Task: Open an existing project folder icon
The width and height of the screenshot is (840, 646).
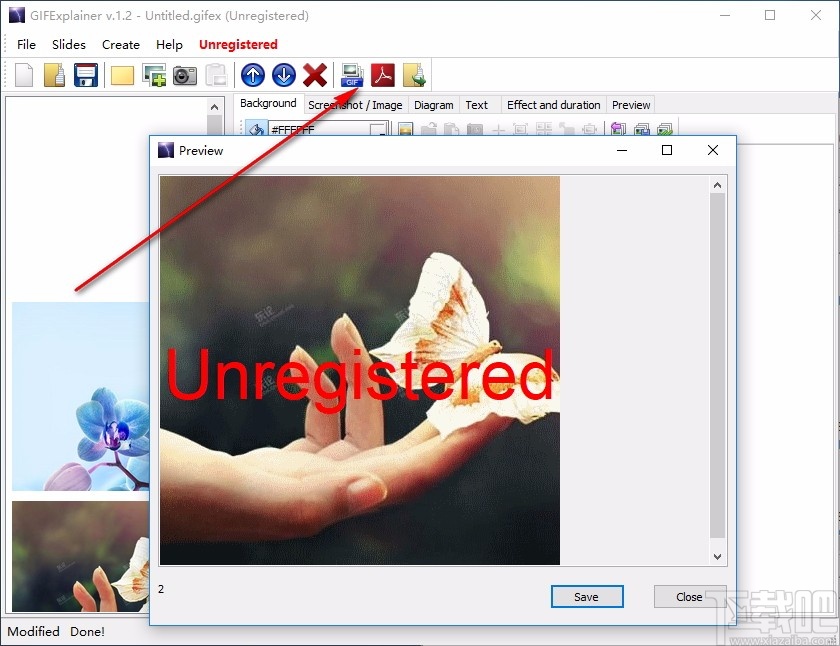Action: tap(55, 75)
